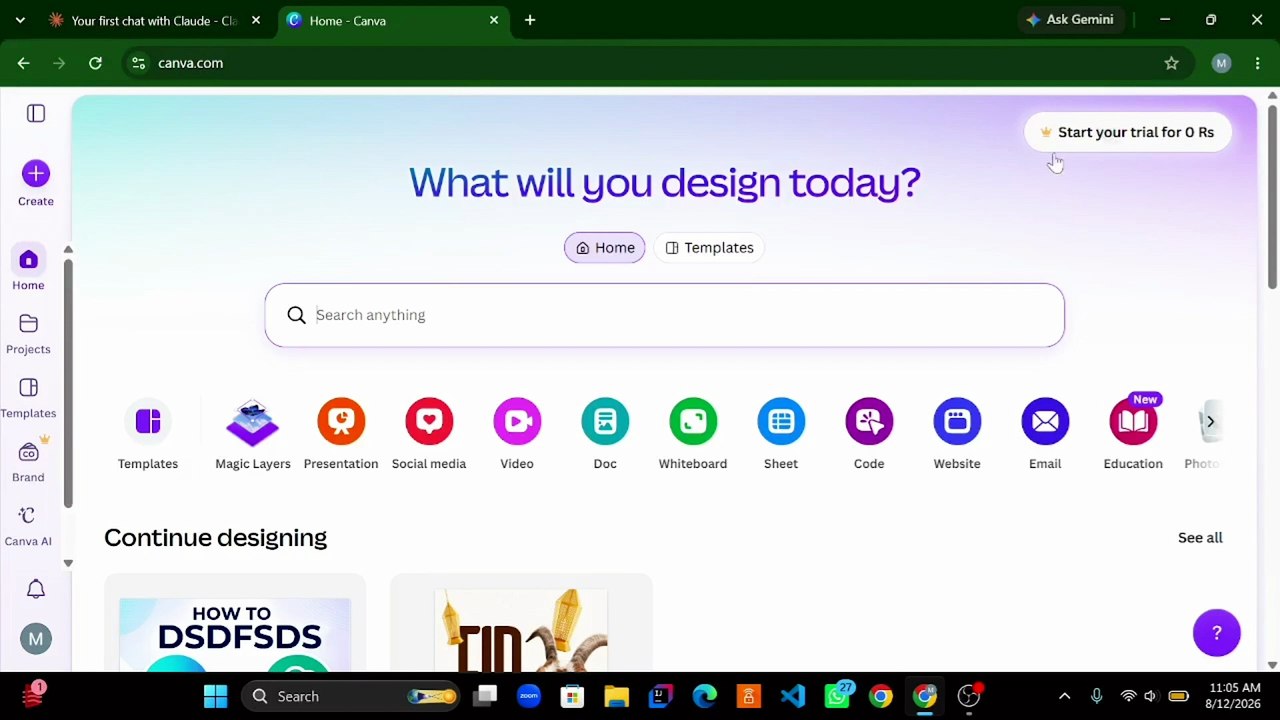Viewport: 1280px width, 720px height.
Task: Open Zoom from the taskbar
Action: [x=529, y=696]
